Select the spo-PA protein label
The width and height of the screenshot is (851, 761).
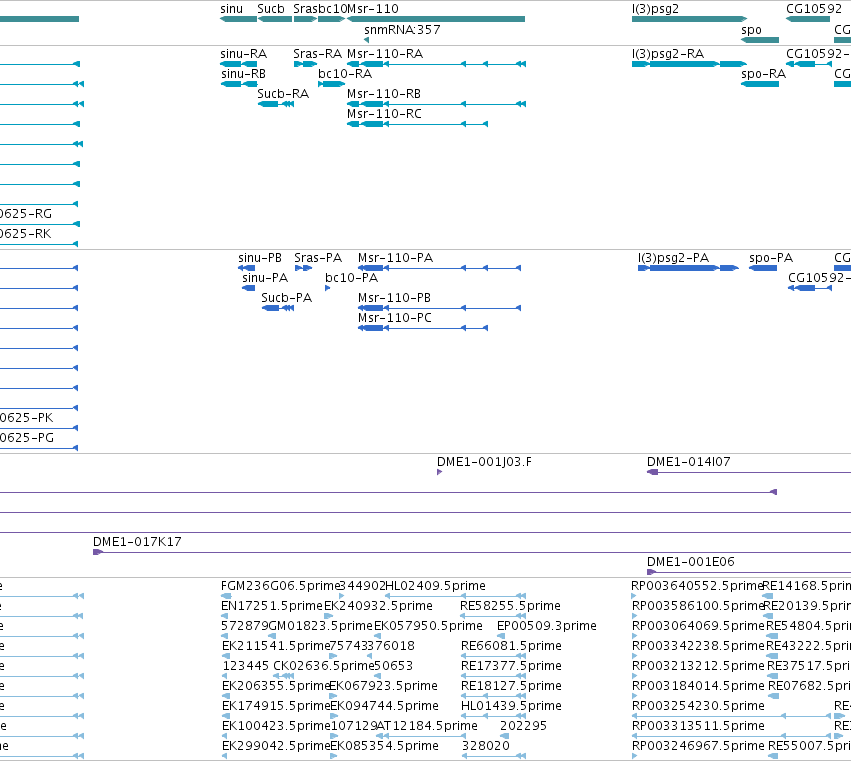point(771,258)
